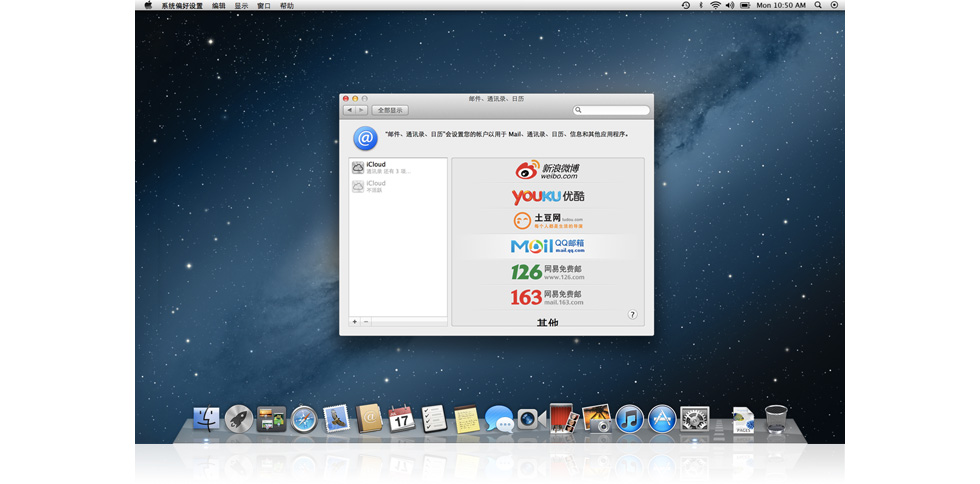
Task: Select the active iCloud account
Action: coord(397,167)
